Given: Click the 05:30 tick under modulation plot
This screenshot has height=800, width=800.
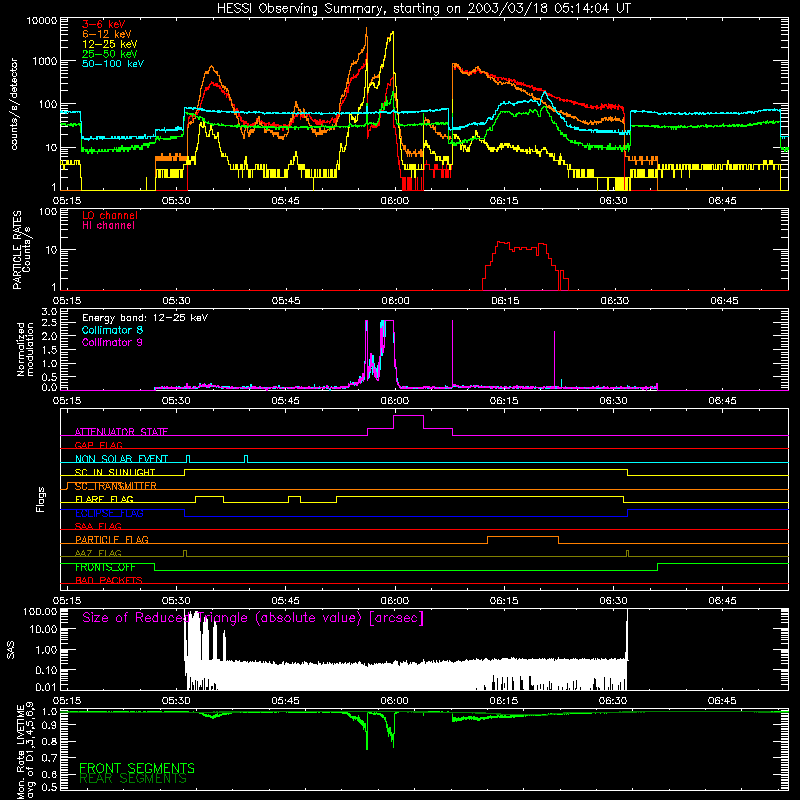Looking at the screenshot, I should [x=176, y=401].
